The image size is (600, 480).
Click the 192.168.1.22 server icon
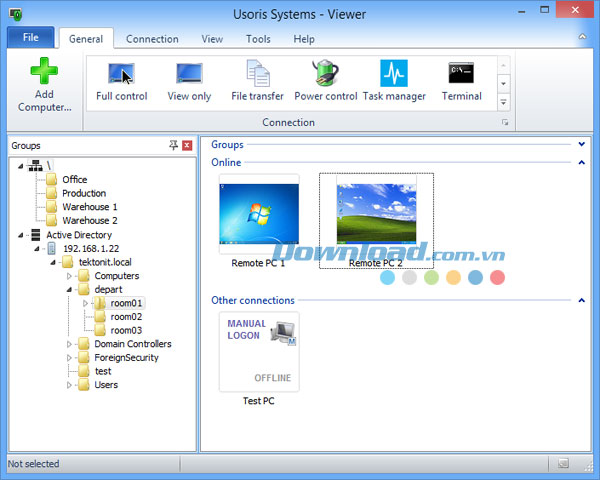tap(52, 248)
